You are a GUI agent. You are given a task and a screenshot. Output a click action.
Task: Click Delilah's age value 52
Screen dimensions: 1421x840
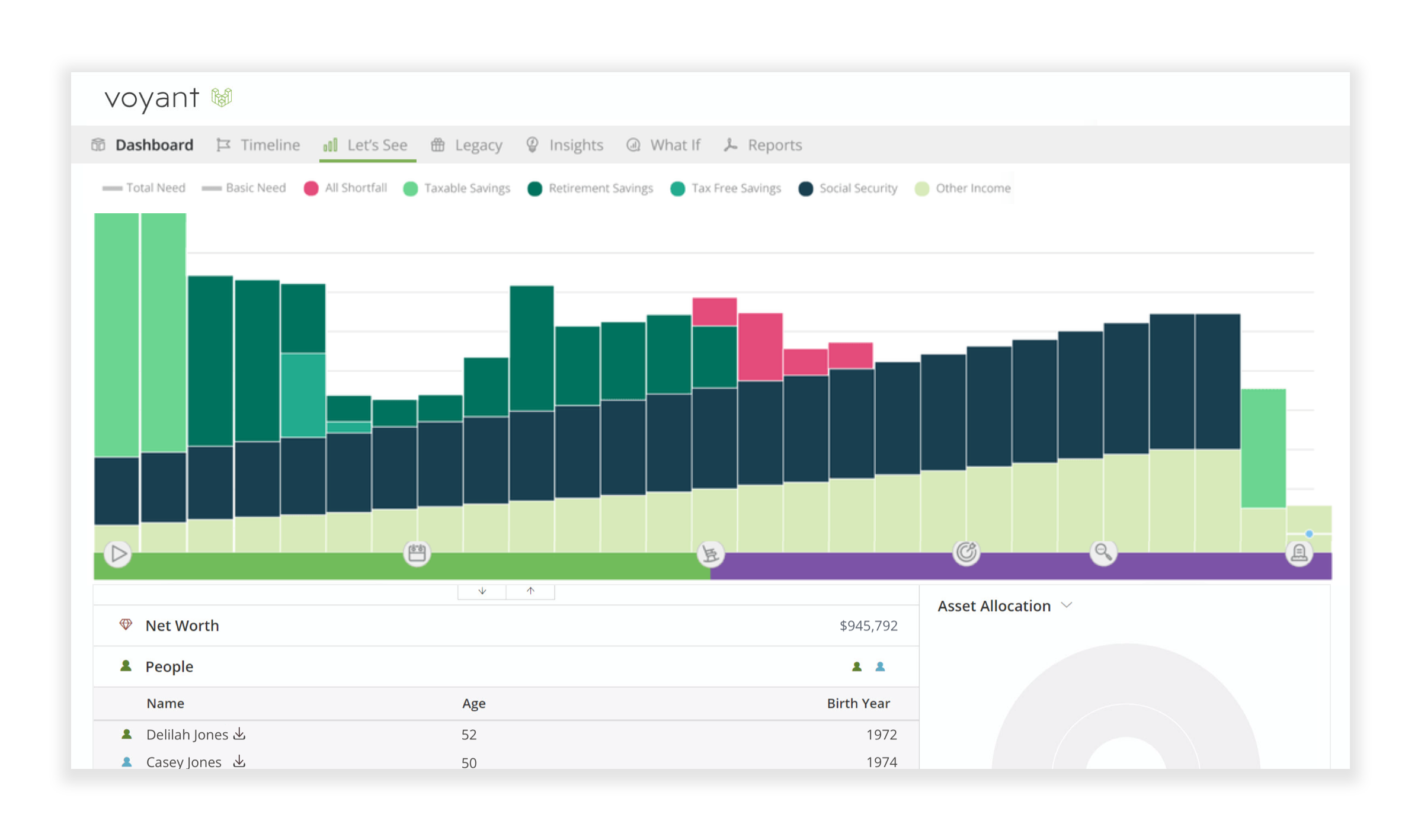click(469, 735)
